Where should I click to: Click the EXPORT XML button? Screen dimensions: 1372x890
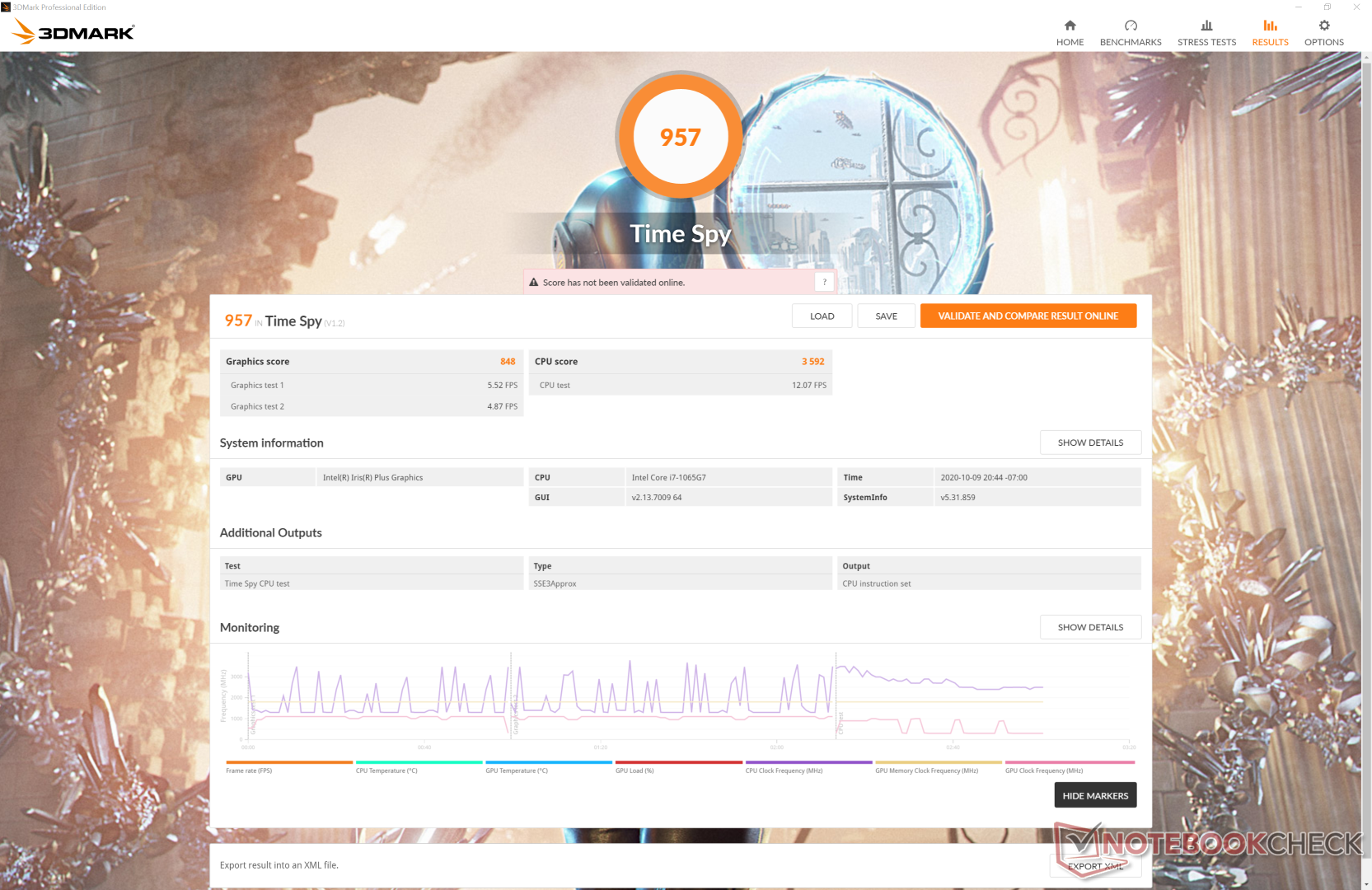(x=1095, y=866)
